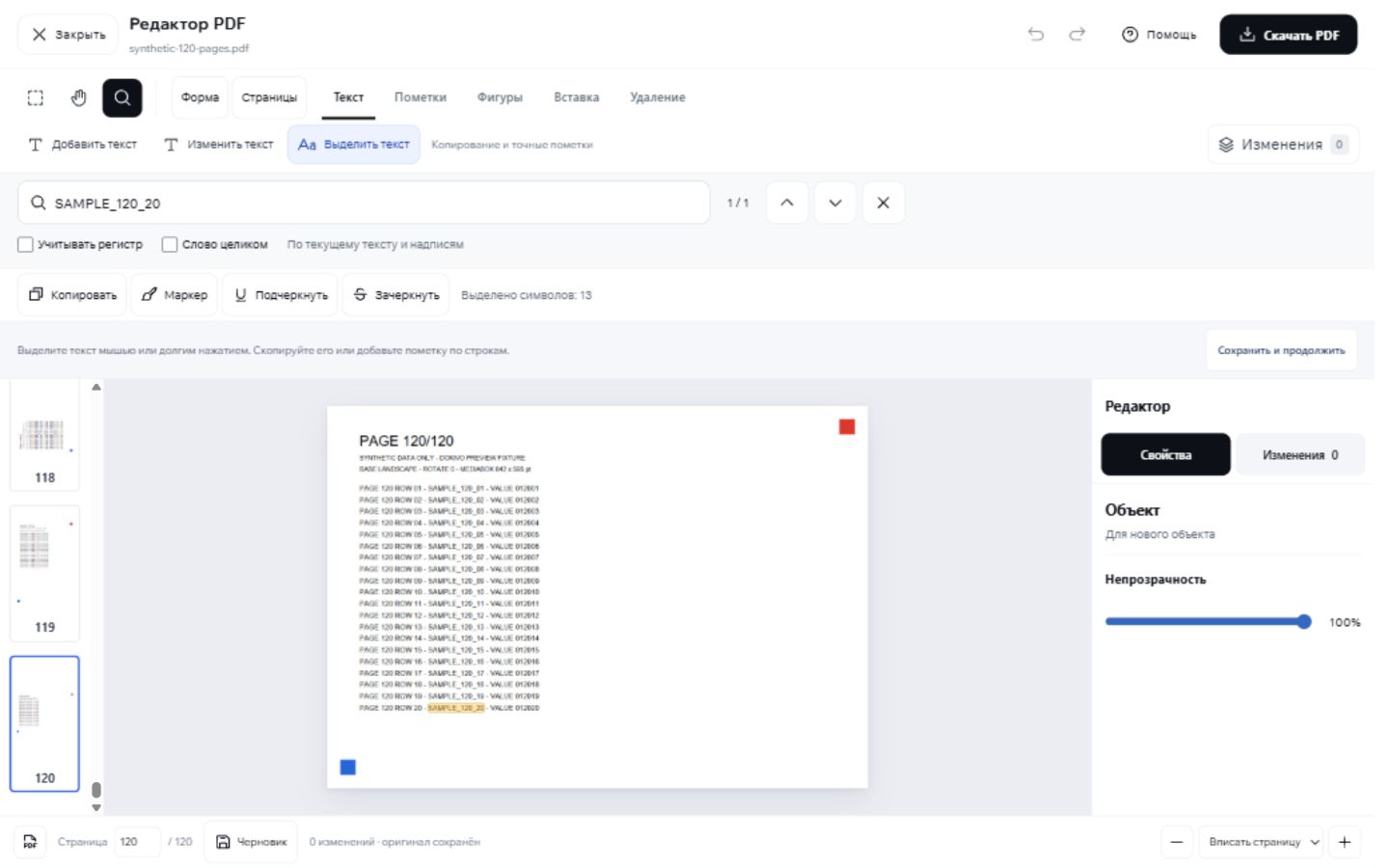Screen dimensions: 1389x868
Task: Choose Изменить текст tool
Action: (219, 145)
